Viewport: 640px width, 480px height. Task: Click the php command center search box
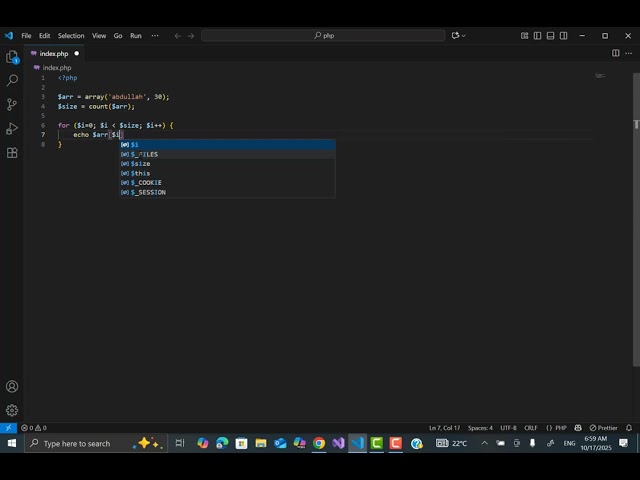coord(323,36)
